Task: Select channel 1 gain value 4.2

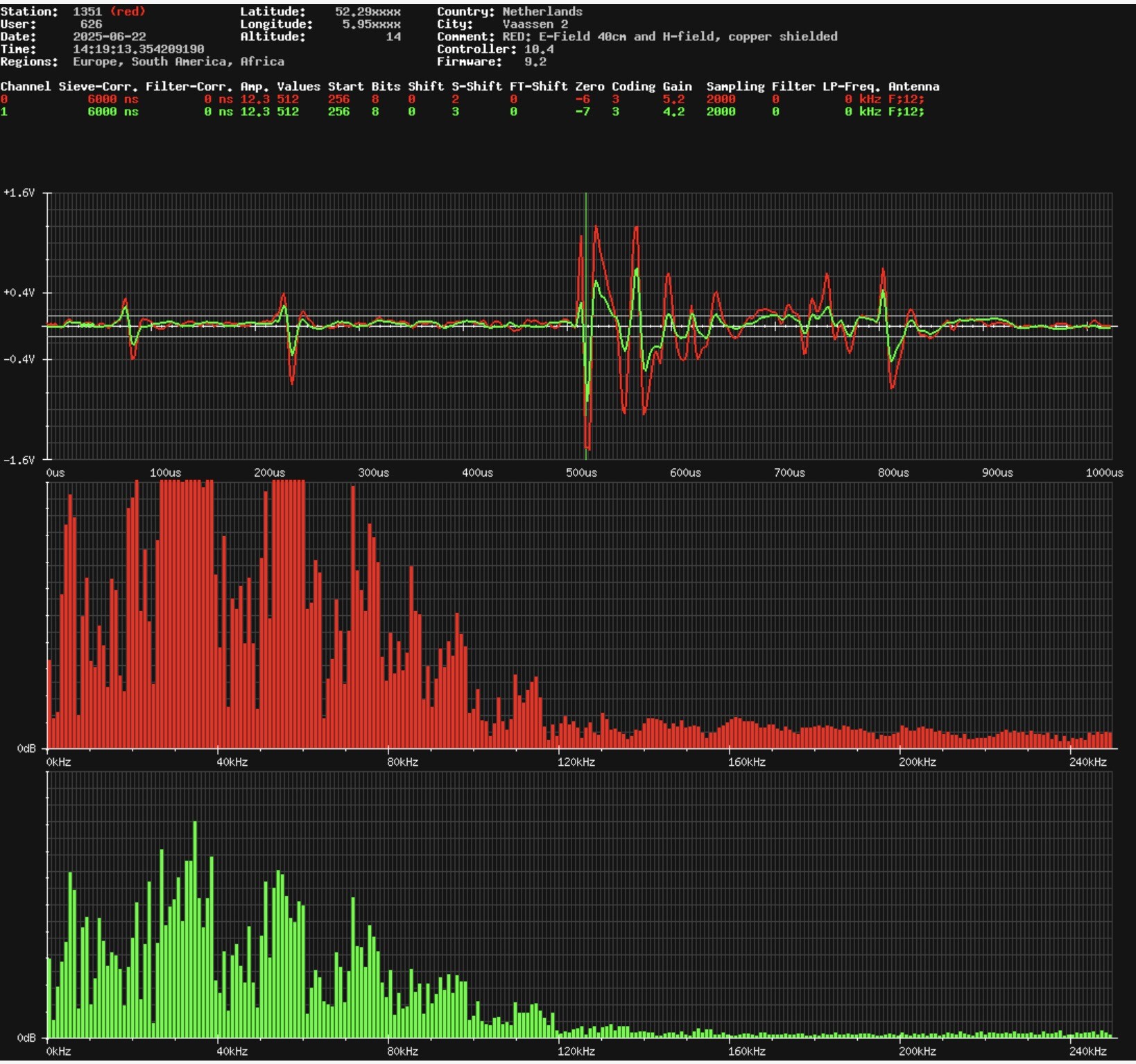Action: pos(673,112)
